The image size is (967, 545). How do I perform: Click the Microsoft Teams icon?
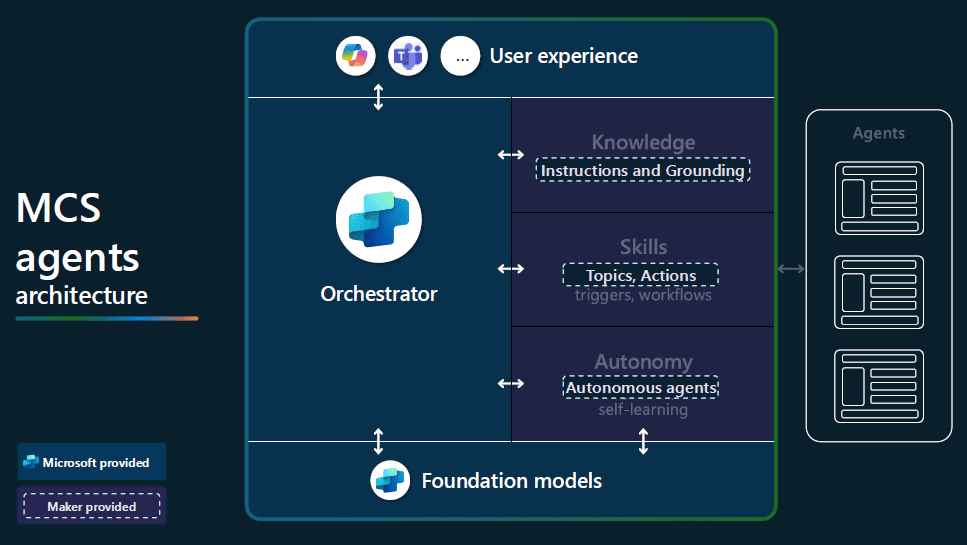(408, 57)
